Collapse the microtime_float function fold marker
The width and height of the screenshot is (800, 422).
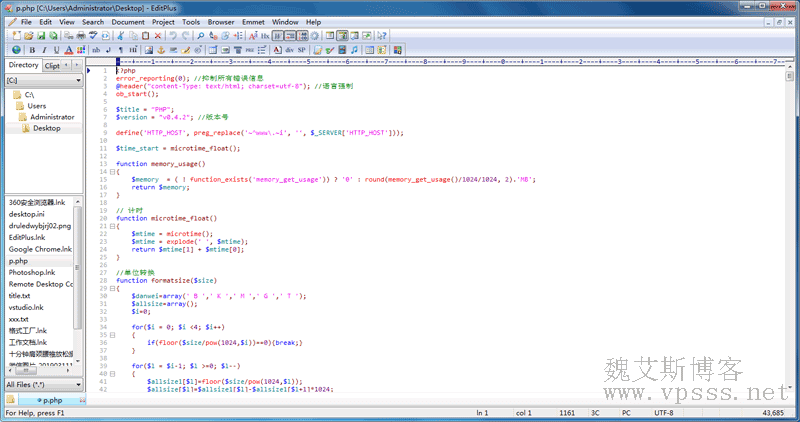pyautogui.click(x=110, y=226)
